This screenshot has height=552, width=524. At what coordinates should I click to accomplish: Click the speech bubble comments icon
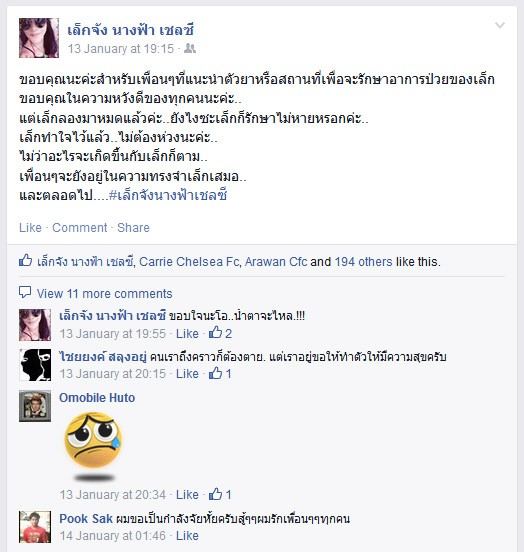[x=25, y=292]
